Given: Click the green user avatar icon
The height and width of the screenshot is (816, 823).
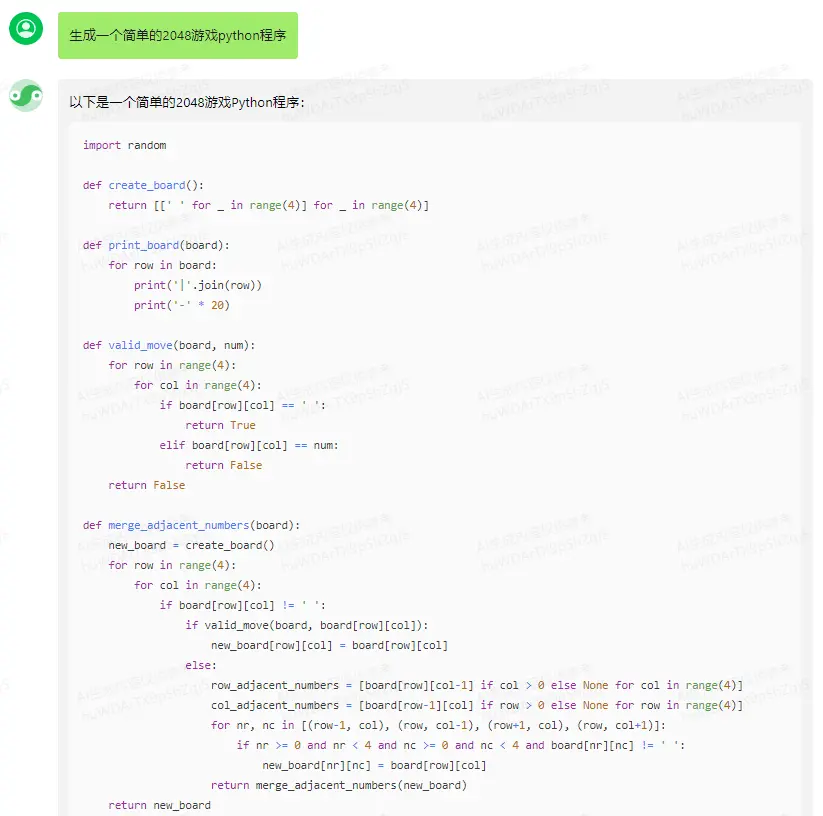Looking at the screenshot, I should point(26,28).
